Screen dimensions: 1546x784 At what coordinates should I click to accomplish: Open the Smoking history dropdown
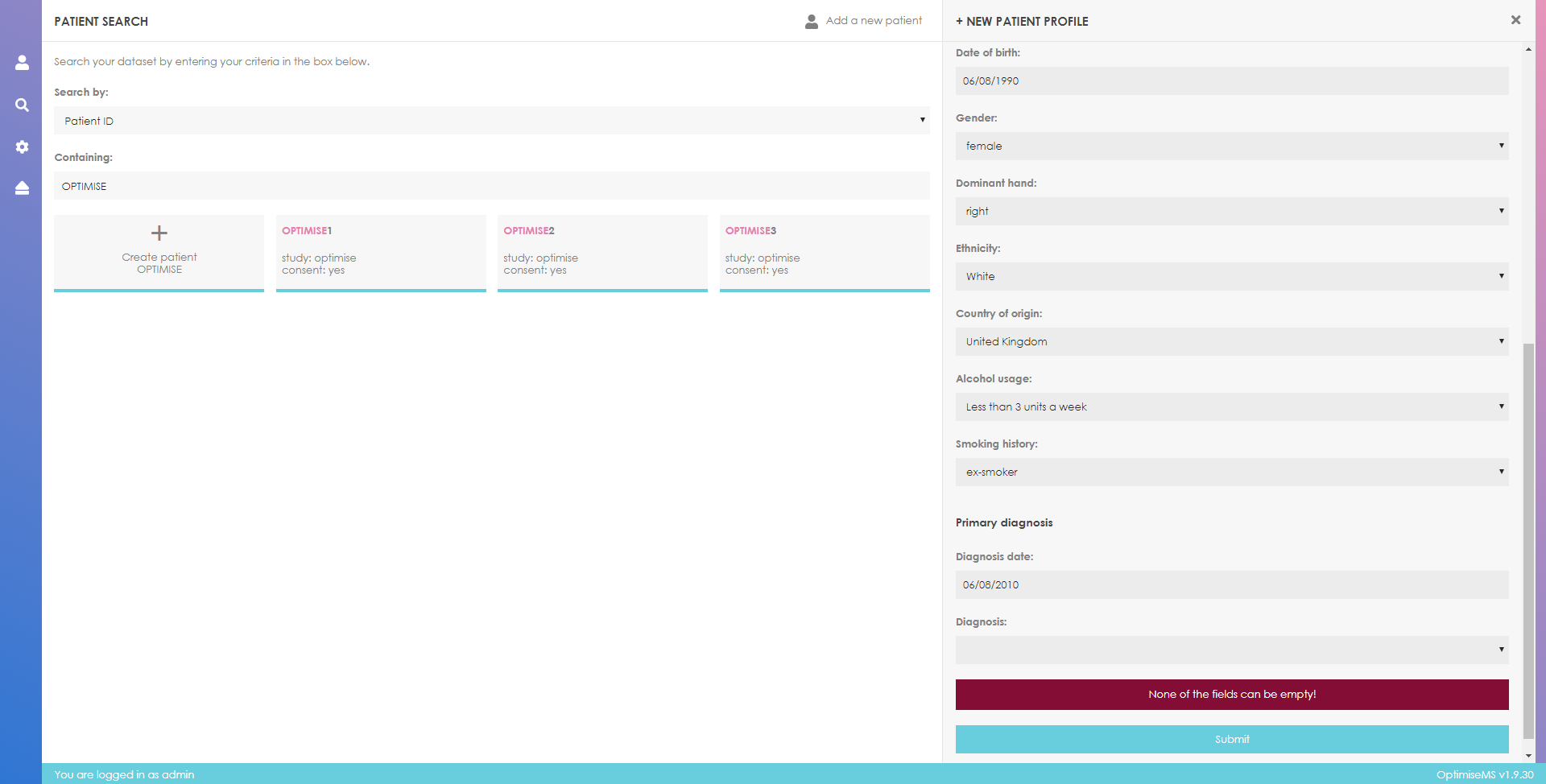1232,472
